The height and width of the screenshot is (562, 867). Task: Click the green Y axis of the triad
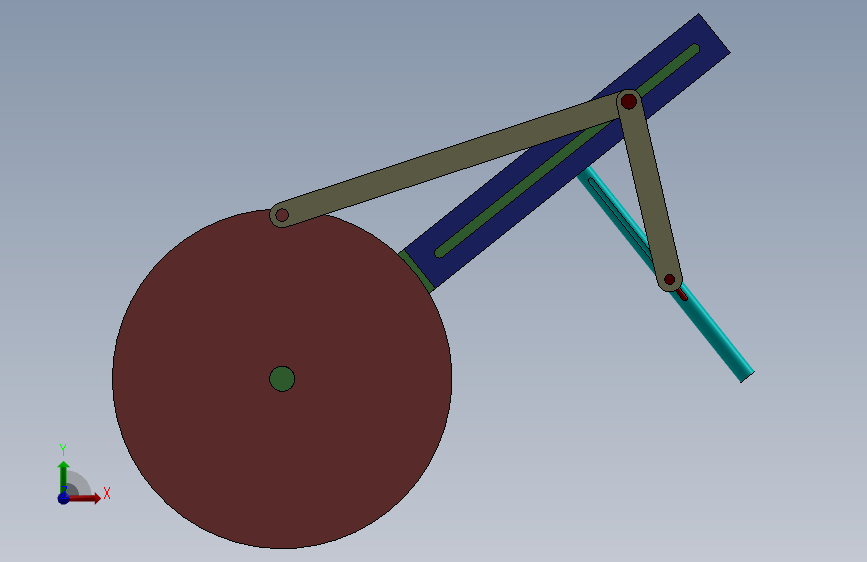(x=63, y=476)
